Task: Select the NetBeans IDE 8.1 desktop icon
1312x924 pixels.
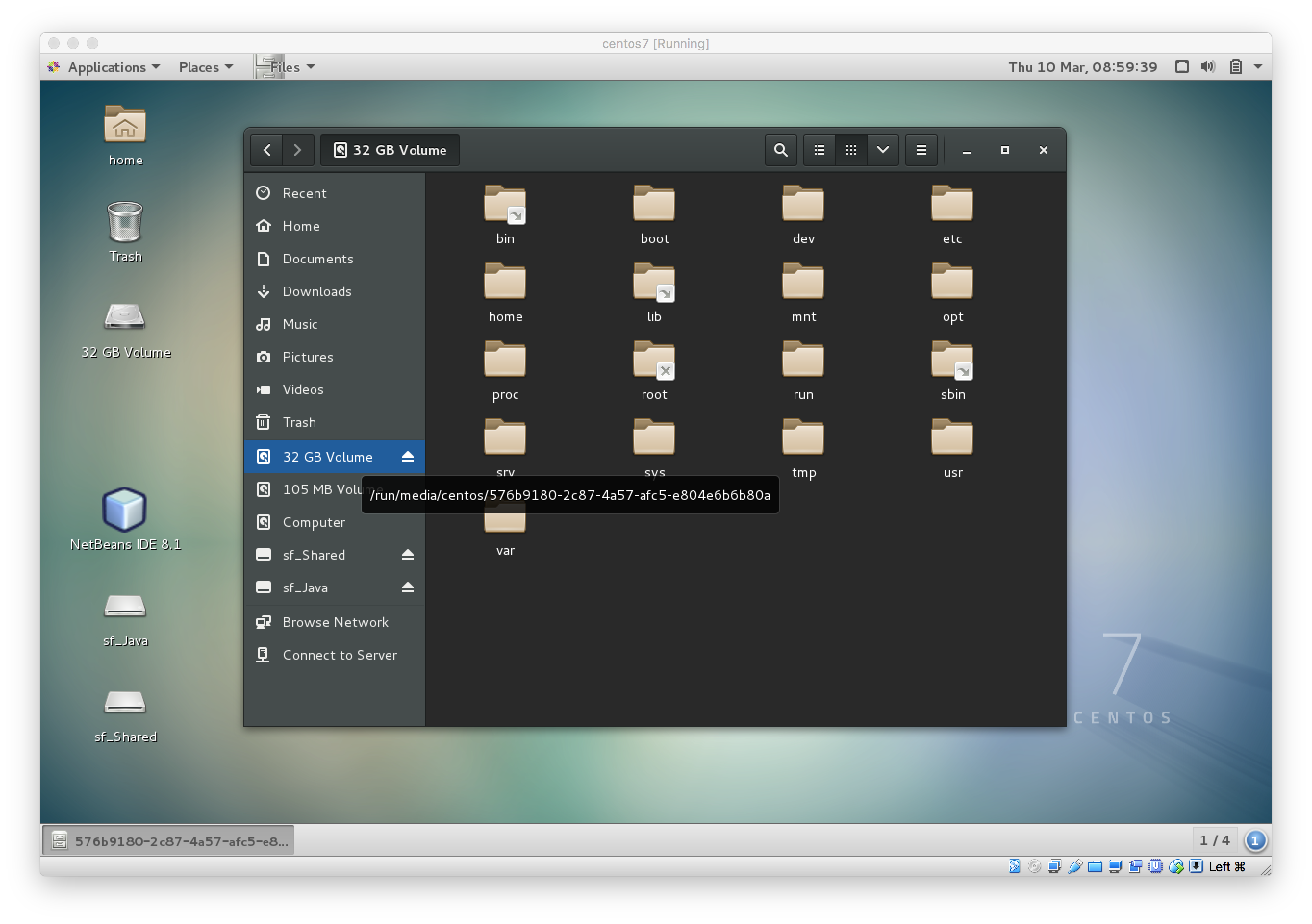Action: pyautogui.click(x=125, y=519)
